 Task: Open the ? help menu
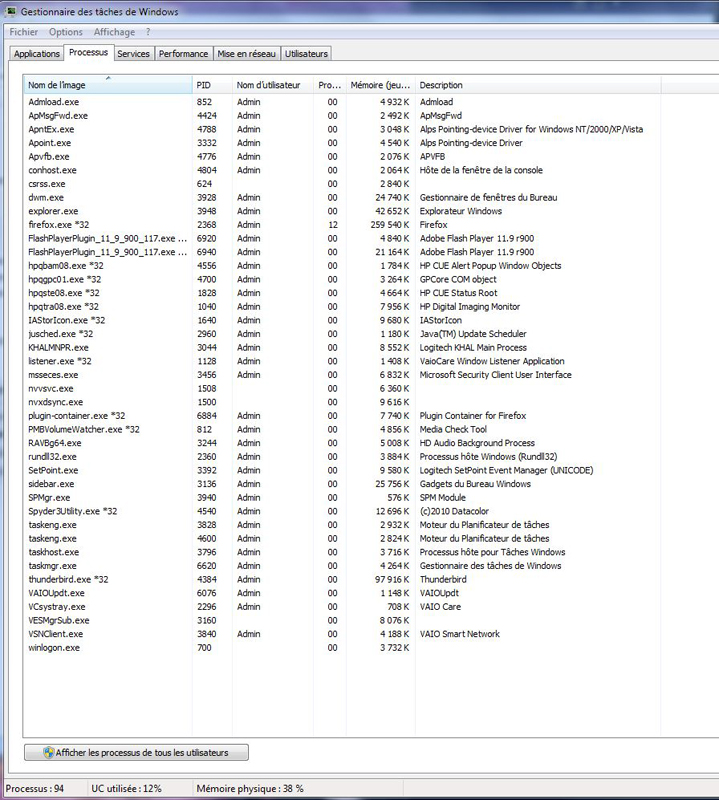coord(148,32)
